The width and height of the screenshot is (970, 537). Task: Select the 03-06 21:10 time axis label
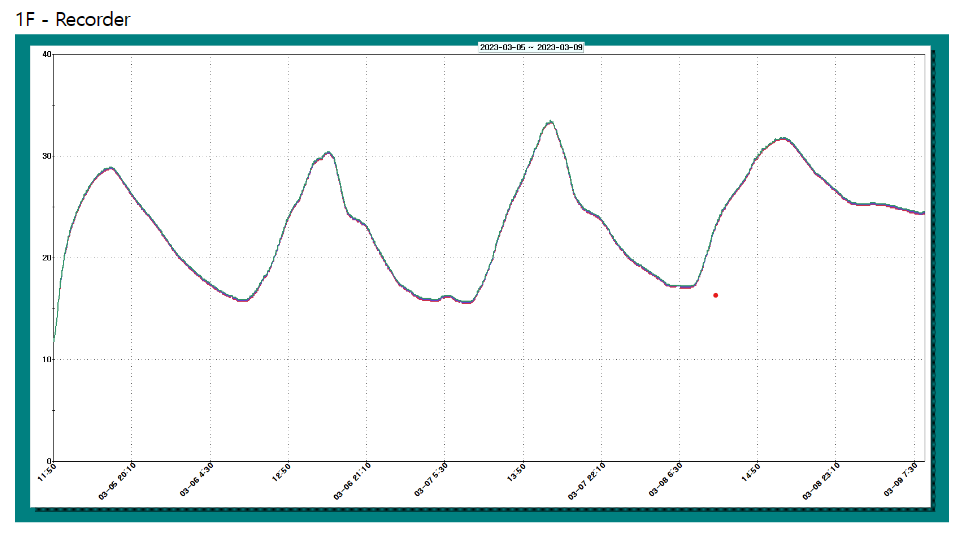[x=352, y=480]
